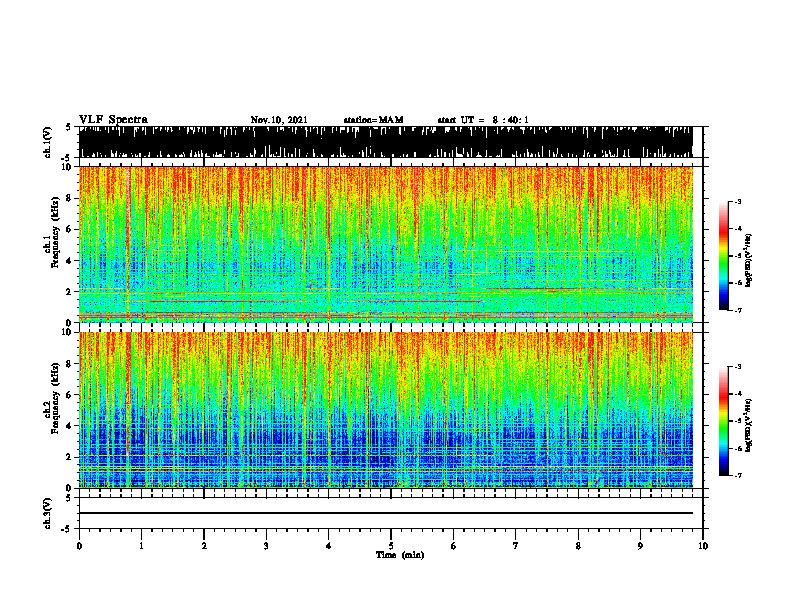Click the "4" tick on ch.2 frequency axis
792x612 pixels.
click(x=69, y=426)
